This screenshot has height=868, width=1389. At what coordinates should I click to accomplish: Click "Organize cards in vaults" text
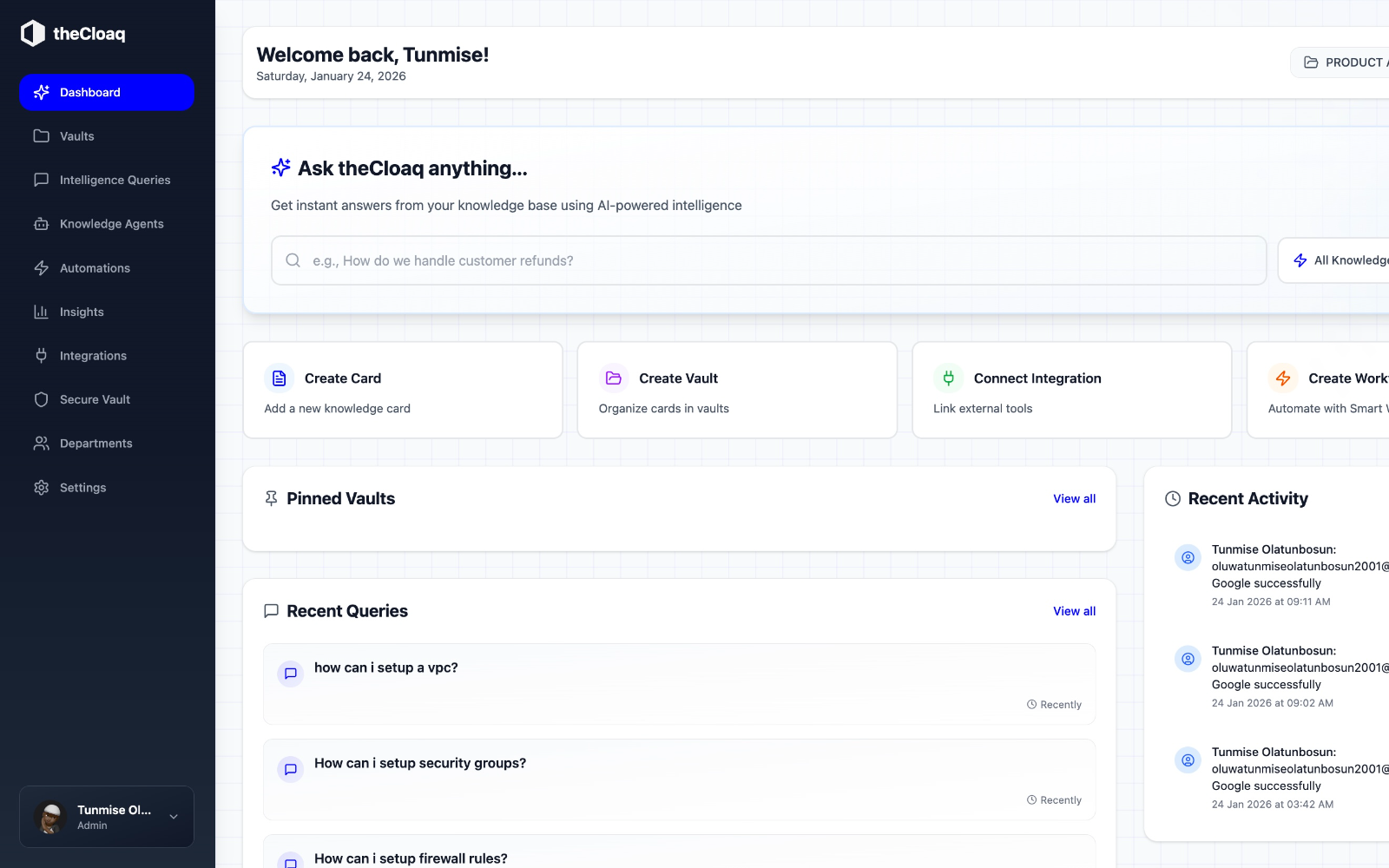(x=663, y=409)
